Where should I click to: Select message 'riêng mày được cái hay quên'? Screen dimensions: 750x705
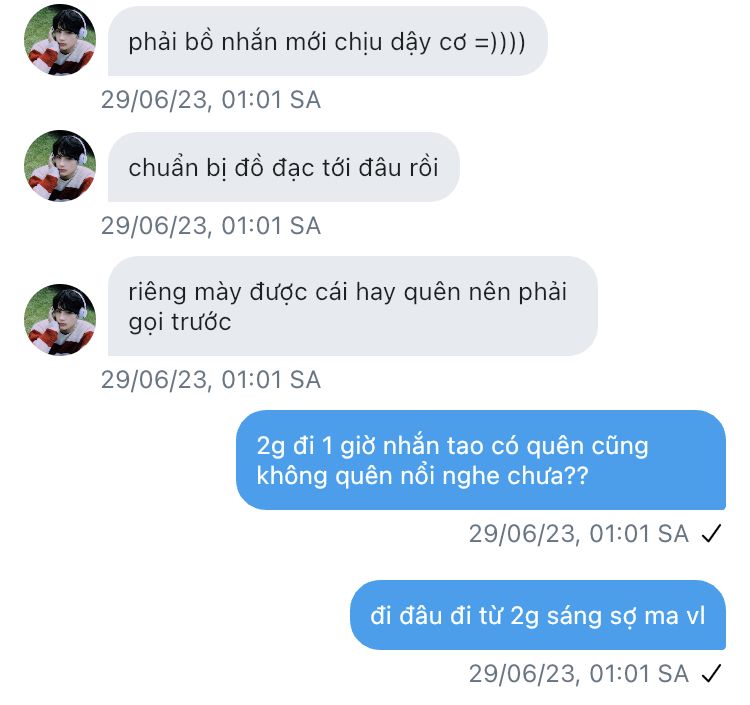353,306
